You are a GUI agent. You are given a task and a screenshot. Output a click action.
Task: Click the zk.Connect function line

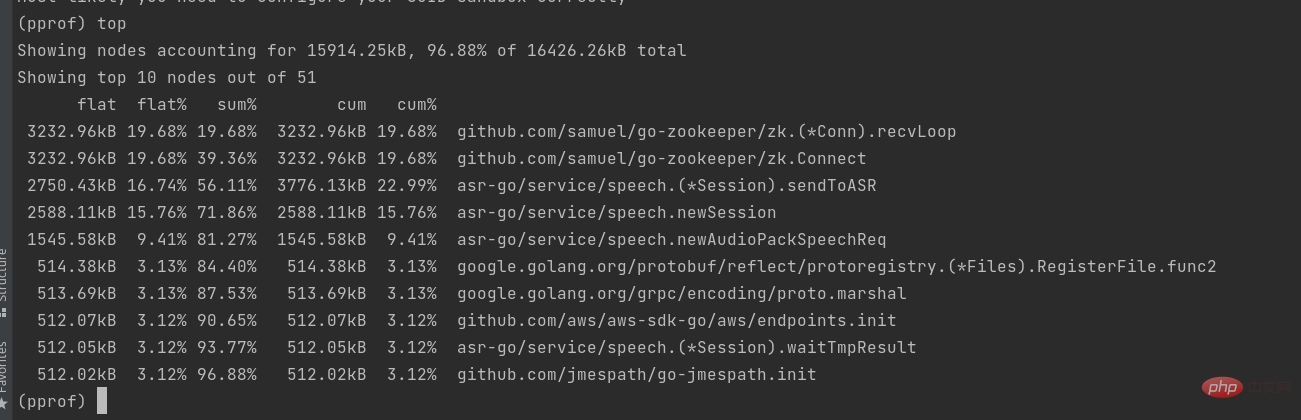(x=661, y=158)
